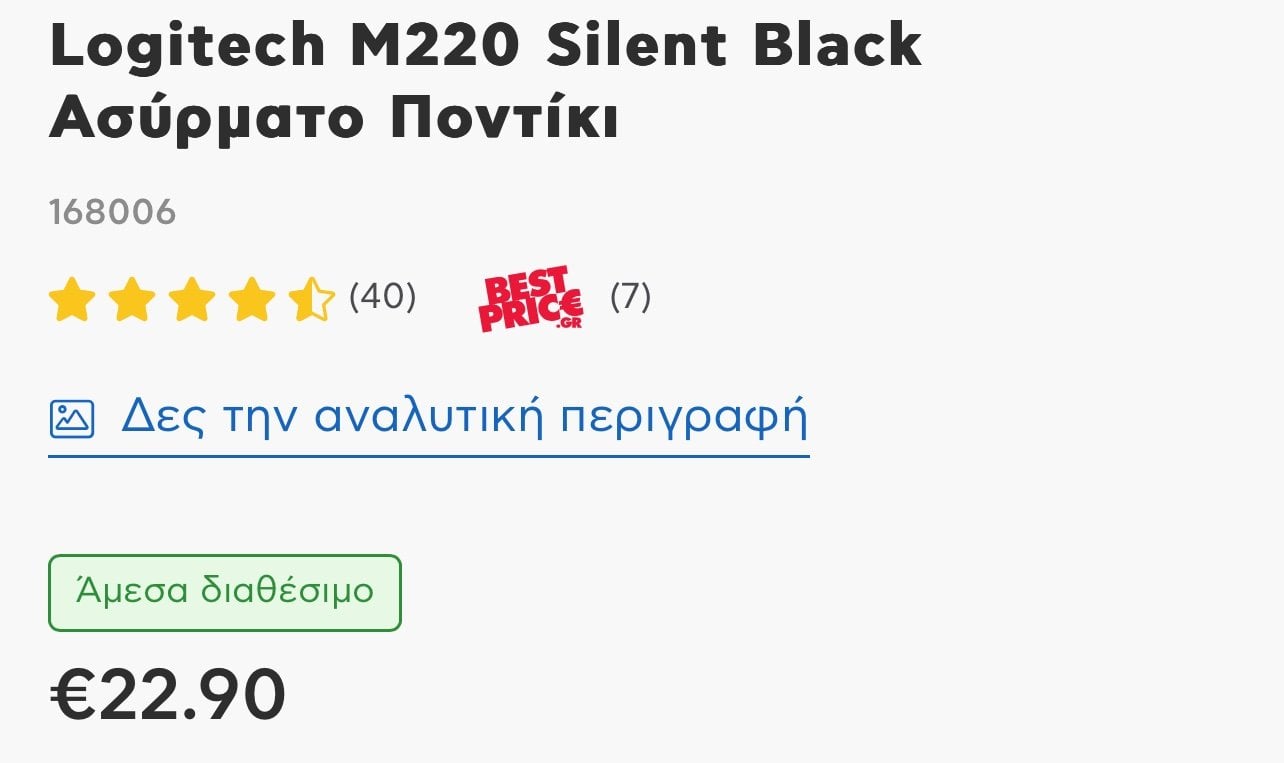Image resolution: width=1284 pixels, height=763 pixels.
Task: Click the product code 168006
Action: pos(112,212)
